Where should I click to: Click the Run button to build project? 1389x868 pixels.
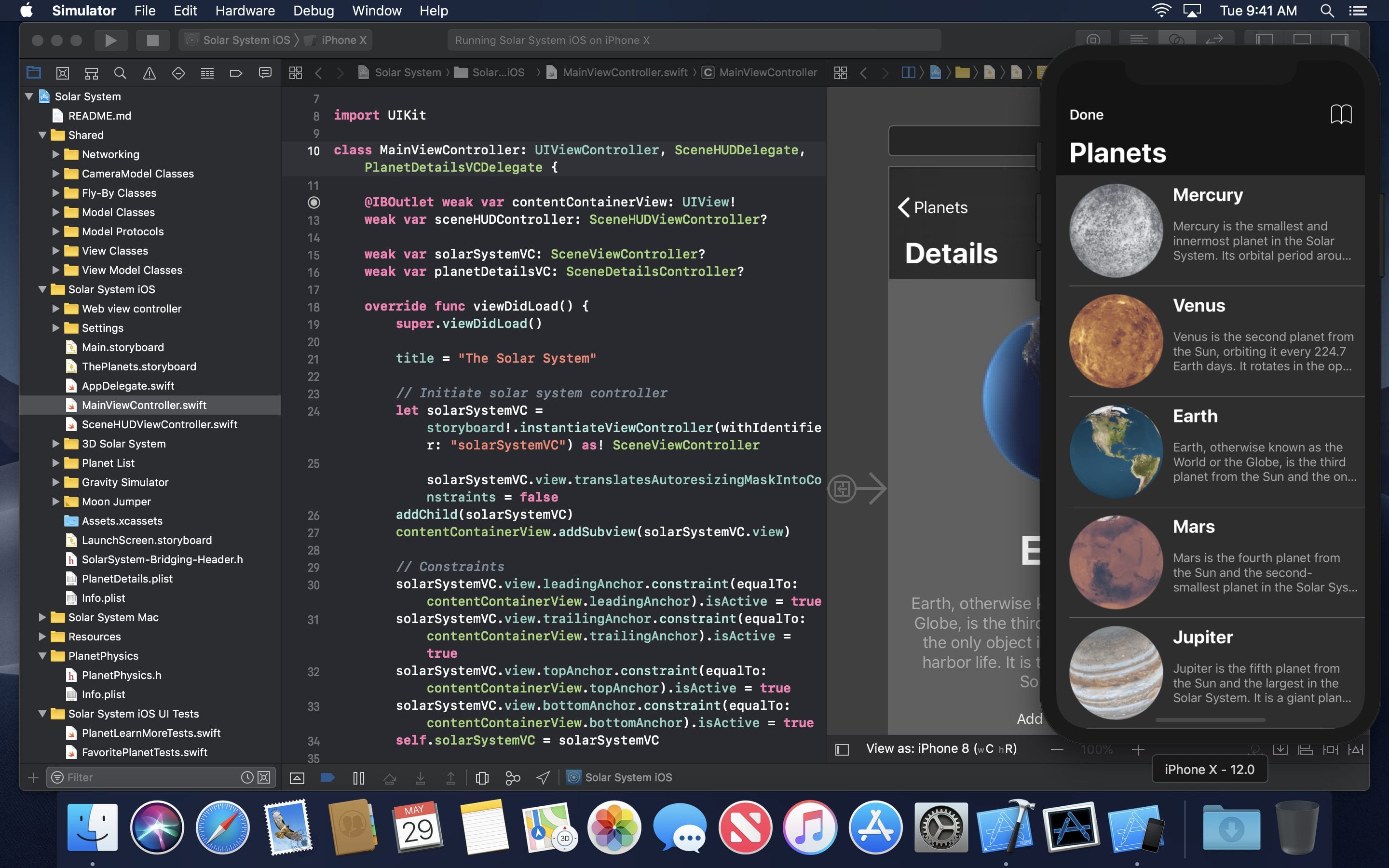[109, 39]
